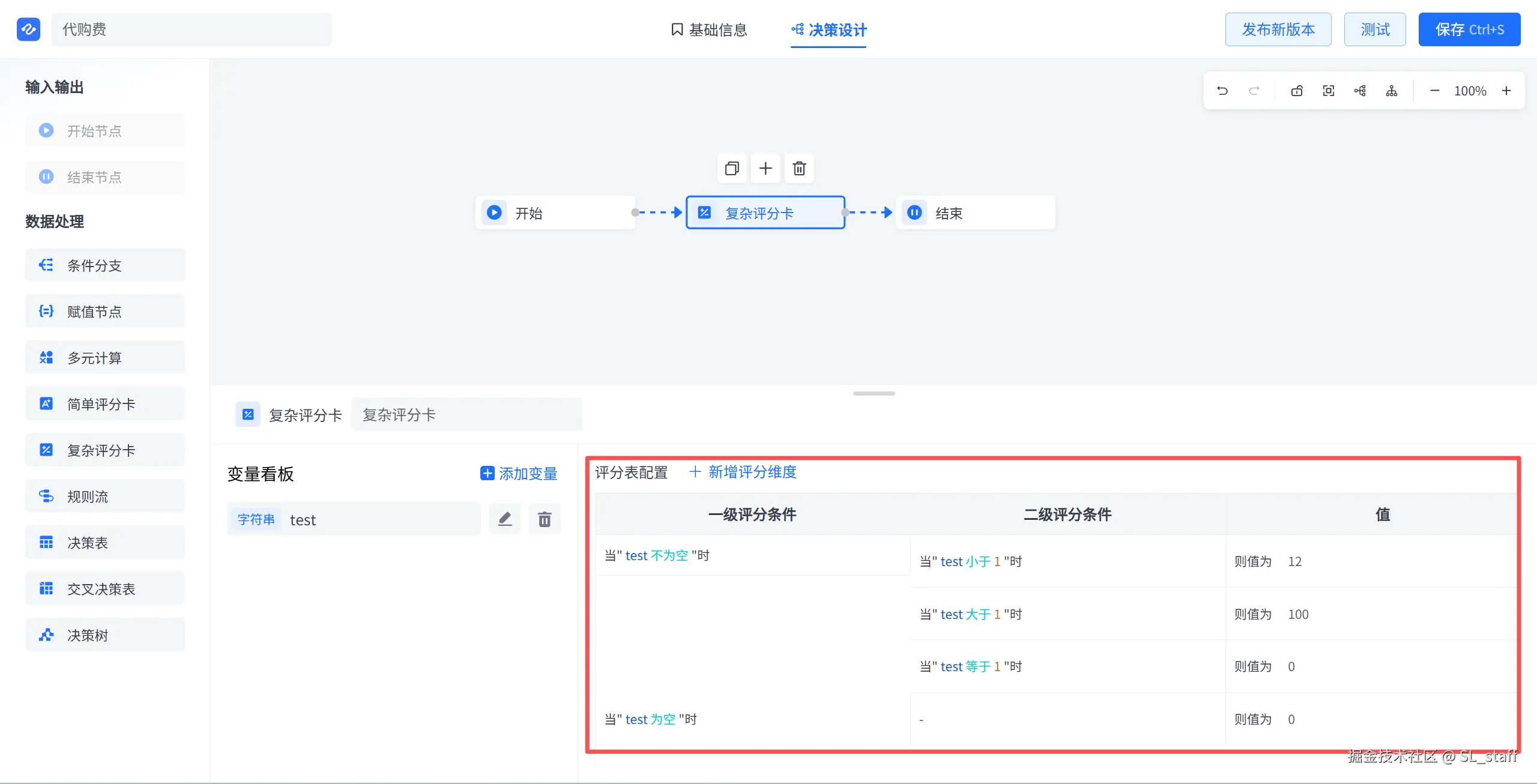Apply horizontal layout icon in canvas toolbar
This screenshot has width=1537, height=784.
click(x=1360, y=91)
